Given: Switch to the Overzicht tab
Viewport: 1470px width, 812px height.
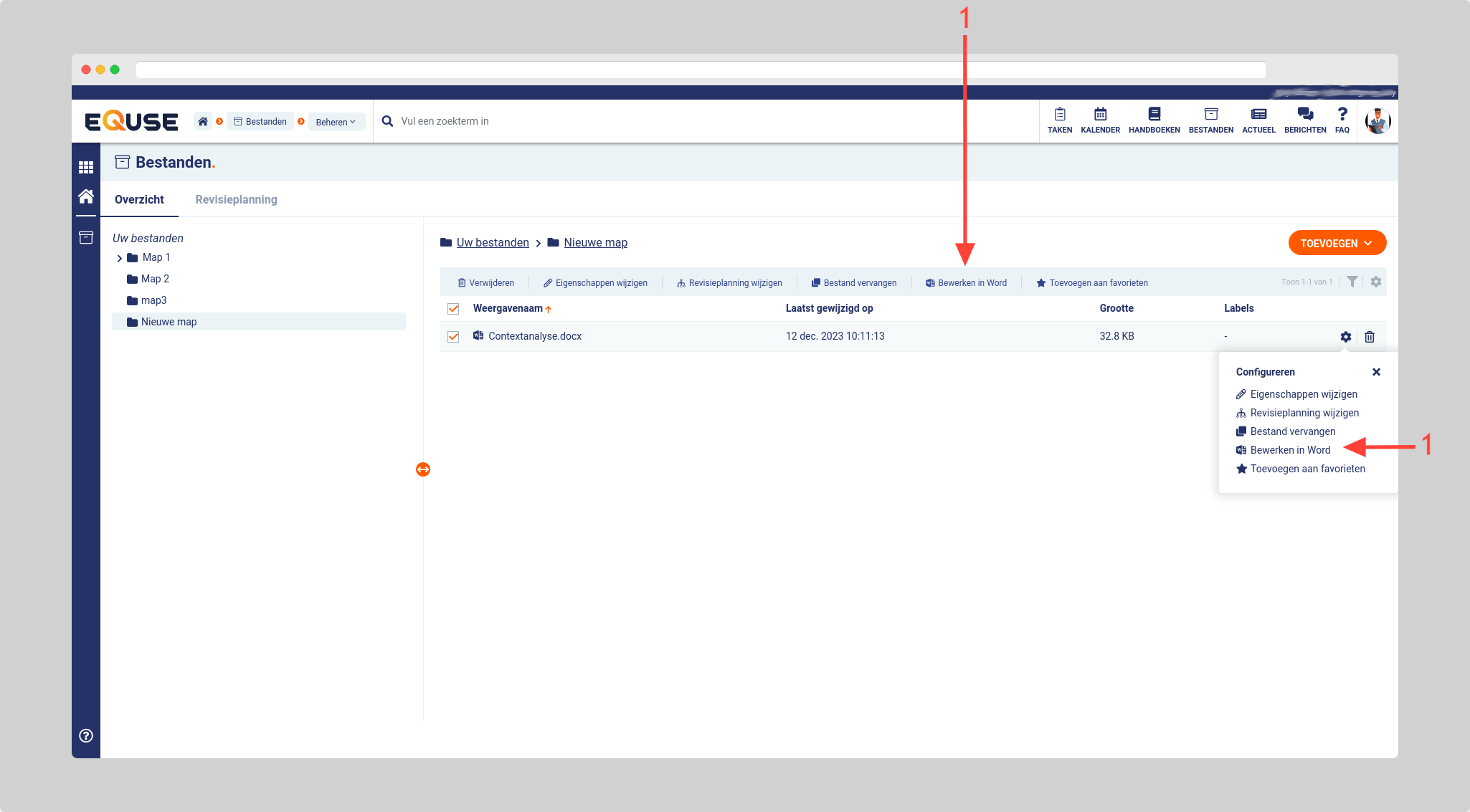Looking at the screenshot, I should click(139, 200).
